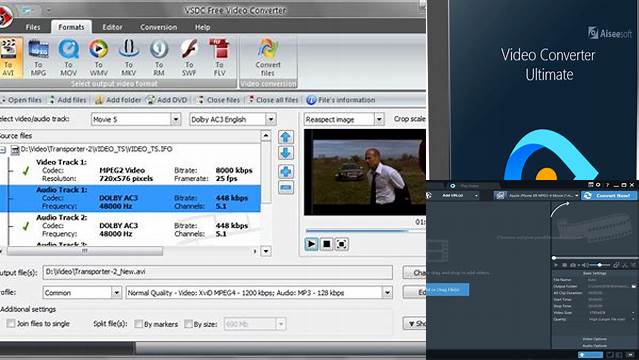This screenshot has width=639, height=360.
Task: Open the Common profile dropdown
Action: tap(116, 293)
